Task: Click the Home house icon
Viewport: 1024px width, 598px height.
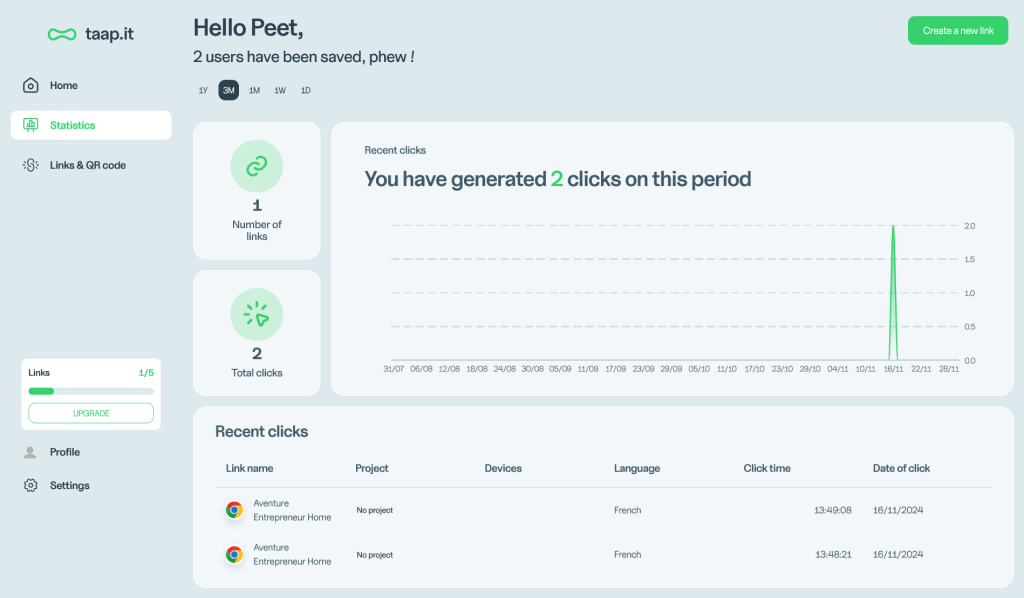Action: tap(31, 85)
